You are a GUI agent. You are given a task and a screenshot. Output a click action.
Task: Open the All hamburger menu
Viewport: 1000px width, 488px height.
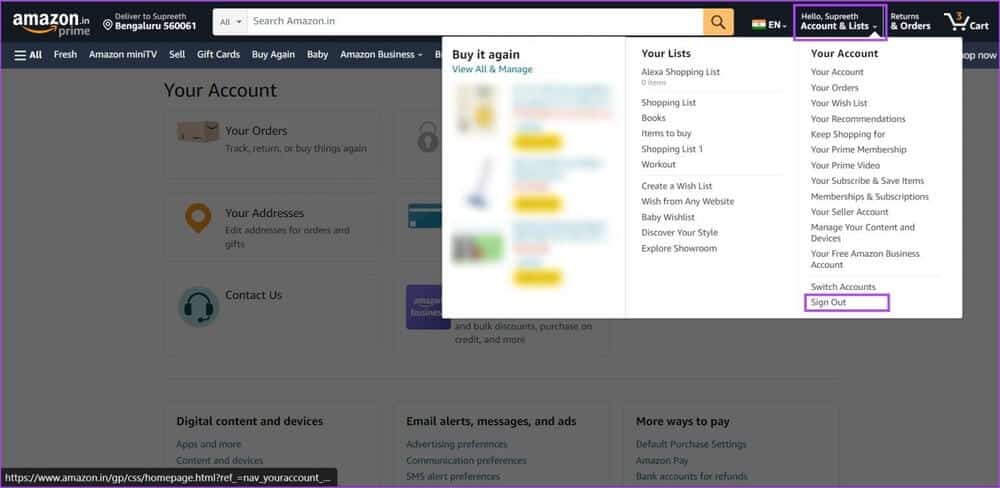point(28,55)
